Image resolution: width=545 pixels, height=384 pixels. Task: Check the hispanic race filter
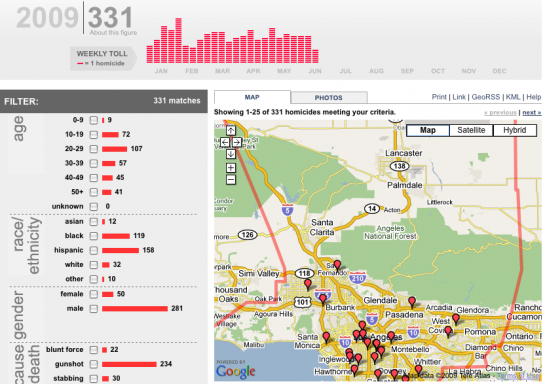click(93, 251)
